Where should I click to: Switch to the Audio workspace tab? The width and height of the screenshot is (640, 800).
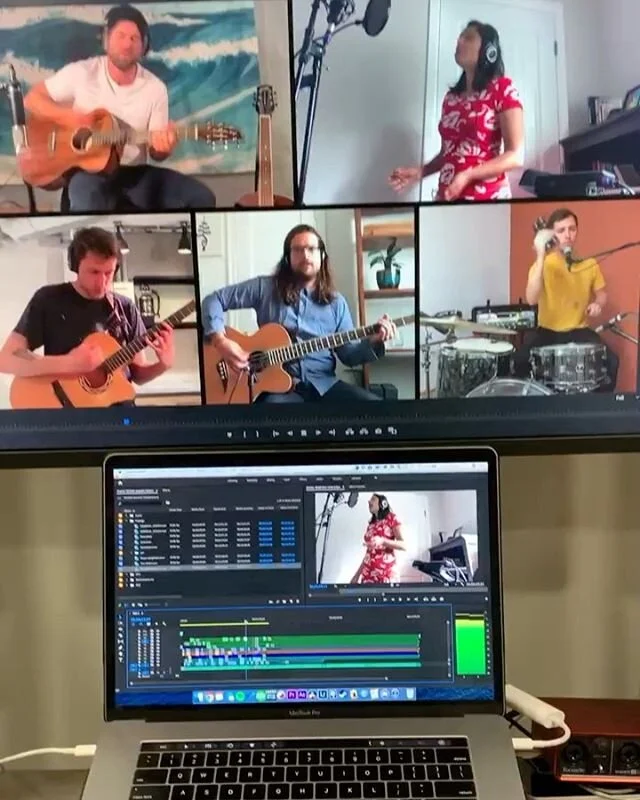pos(320,479)
